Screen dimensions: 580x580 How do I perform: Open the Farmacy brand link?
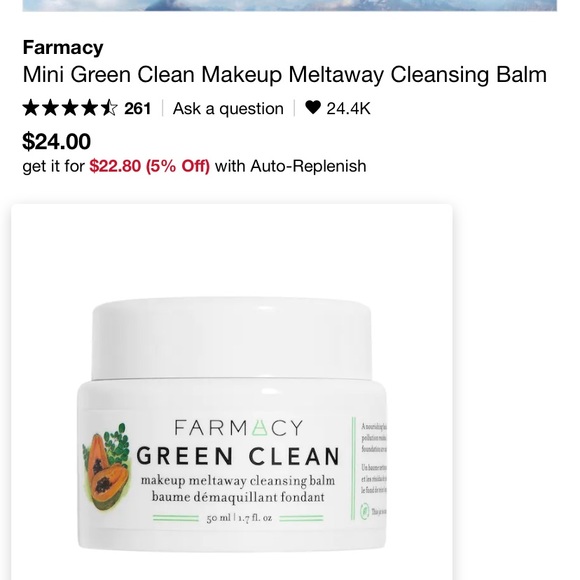(63, 47)
